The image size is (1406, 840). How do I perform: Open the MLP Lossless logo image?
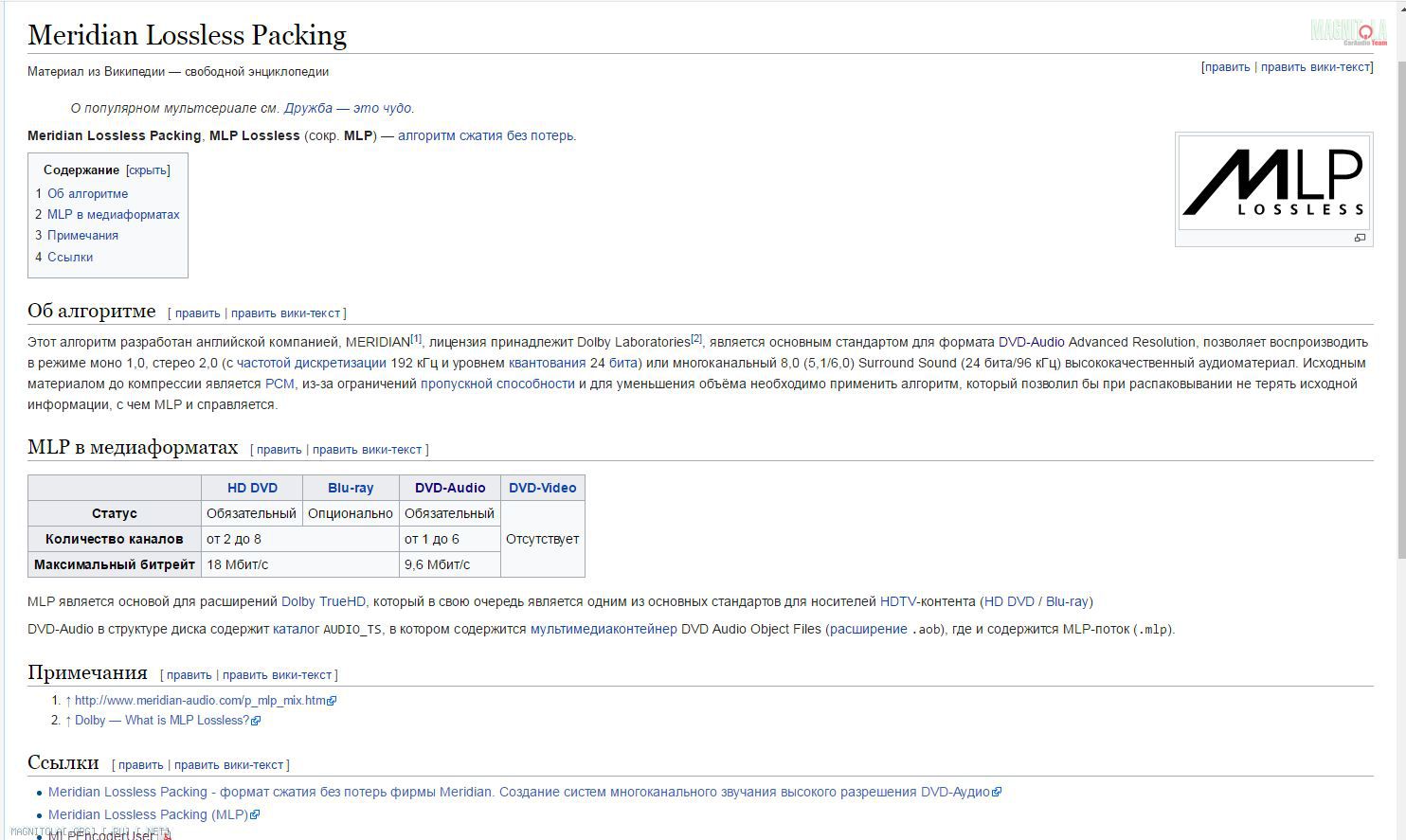[1273, 182]
